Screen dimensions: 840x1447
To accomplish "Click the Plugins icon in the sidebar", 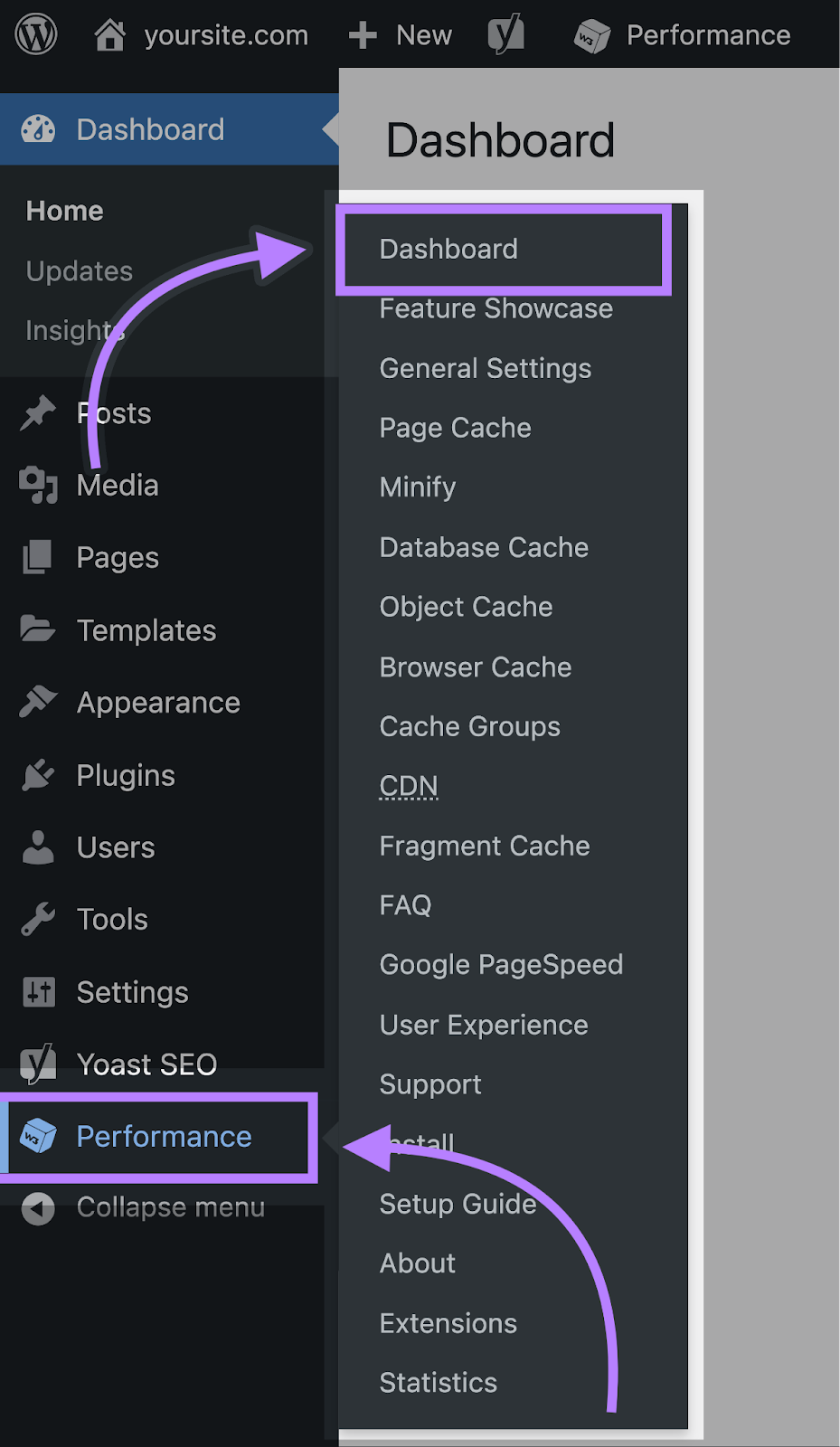I will (x=37, y=774).
